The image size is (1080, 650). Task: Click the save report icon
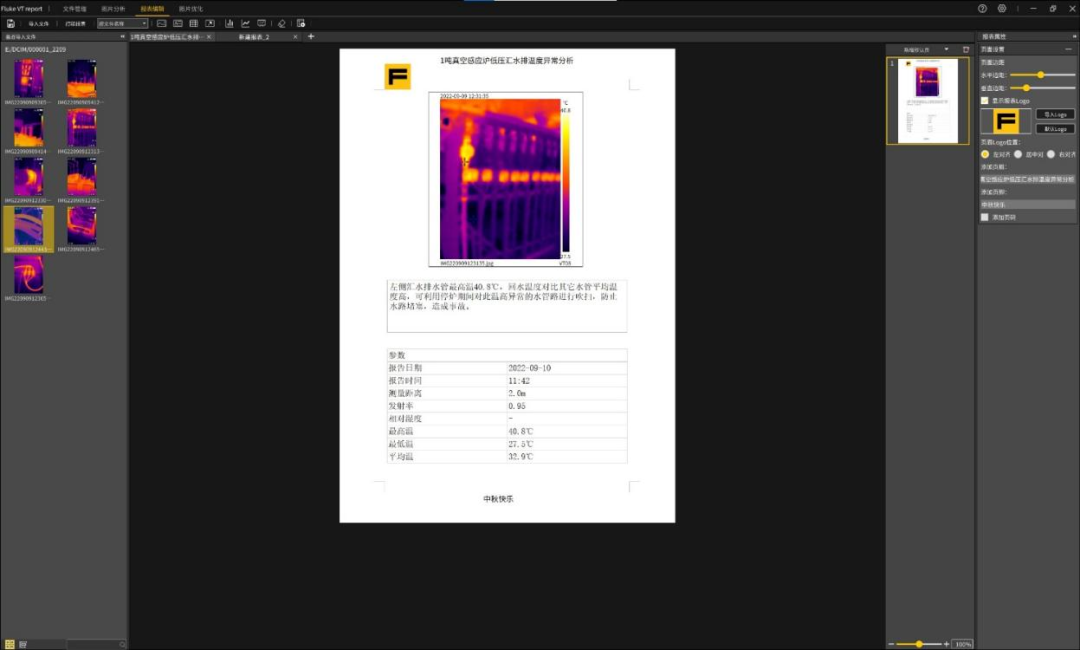tap(10, 23)
